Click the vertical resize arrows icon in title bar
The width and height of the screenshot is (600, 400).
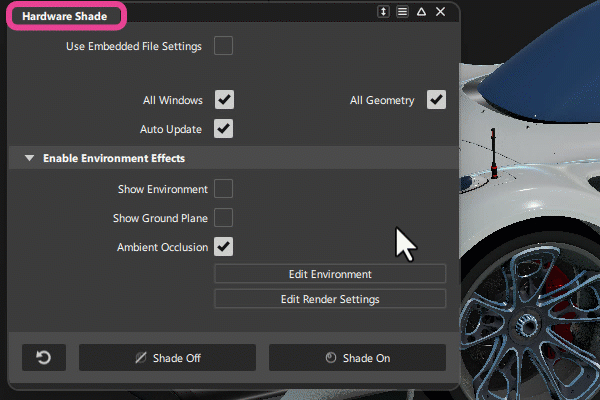tap(383, 12)
